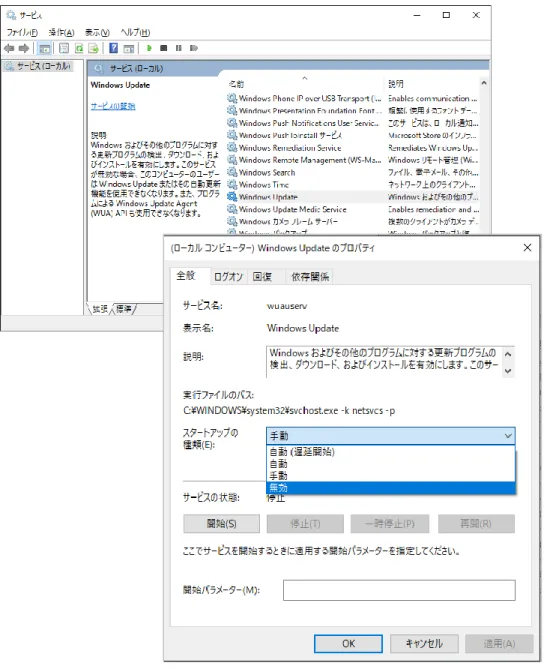Toggle the show/hide console tree icon
This screenshot has height=669, width=544.
pyautogui.click(x=44, y=48)
